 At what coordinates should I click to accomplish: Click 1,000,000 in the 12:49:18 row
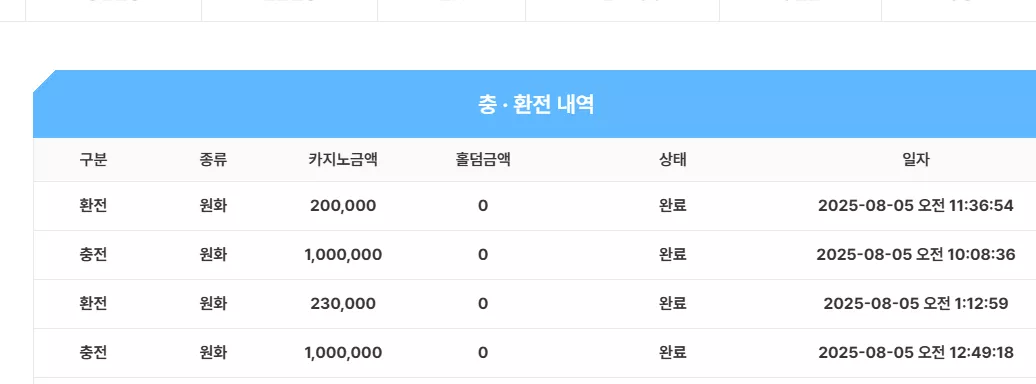click(343, 352)
